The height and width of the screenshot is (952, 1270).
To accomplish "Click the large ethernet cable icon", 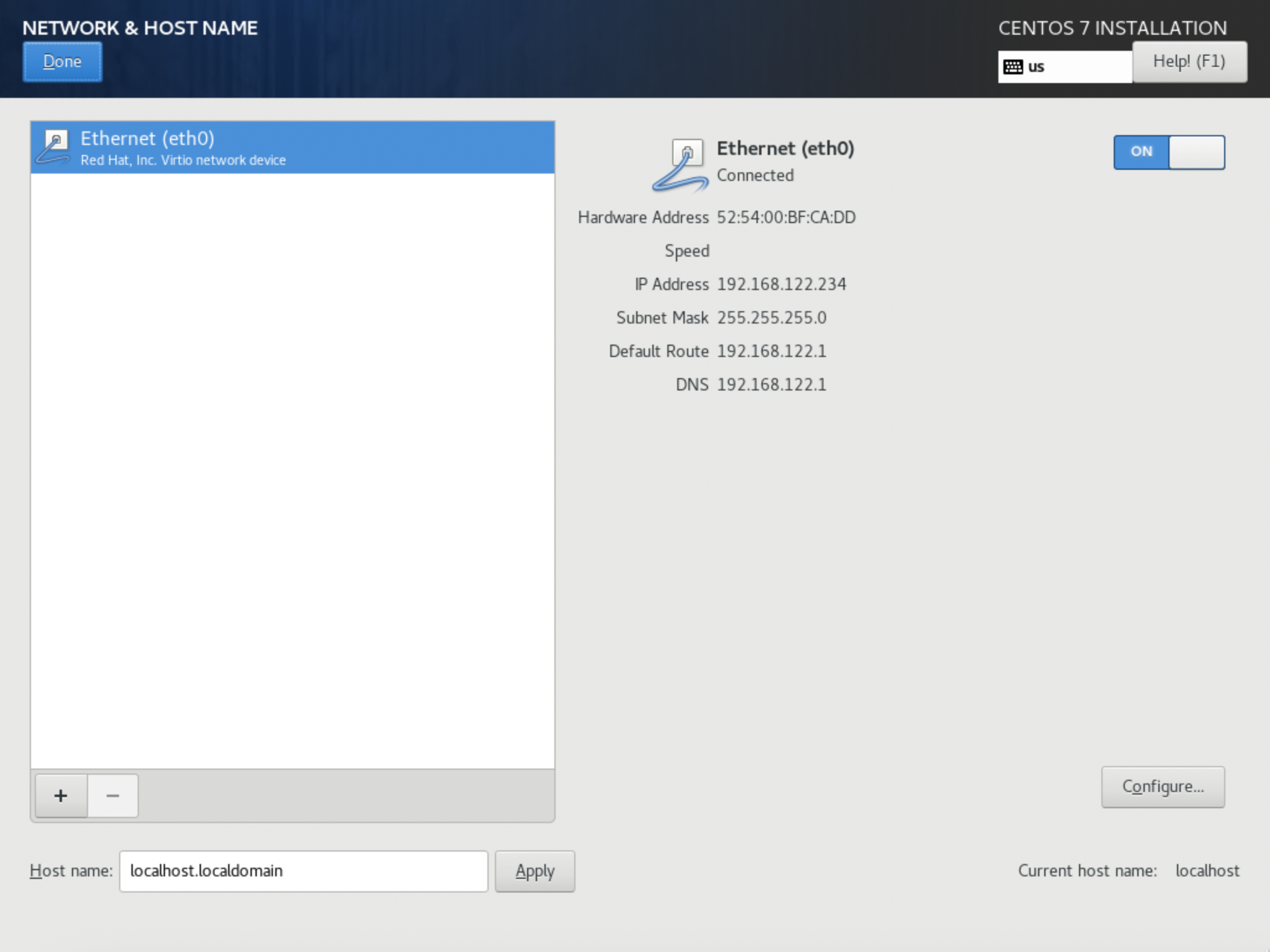I will tap(680, 165).
